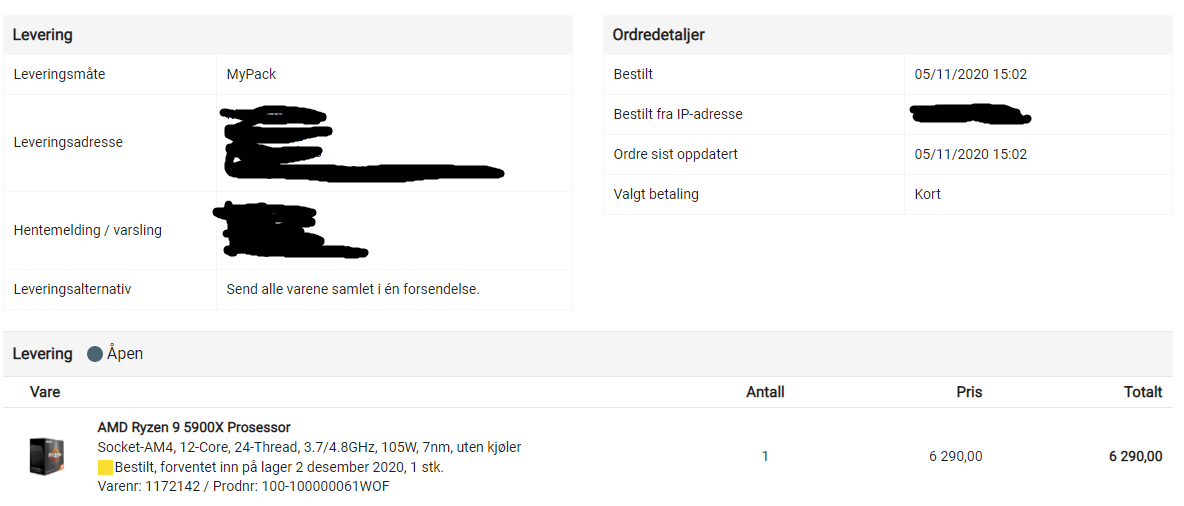Click the Ordre sist oppdatert timestamp
Screen dimensions: 1184x506
click(x=970, y=154)
